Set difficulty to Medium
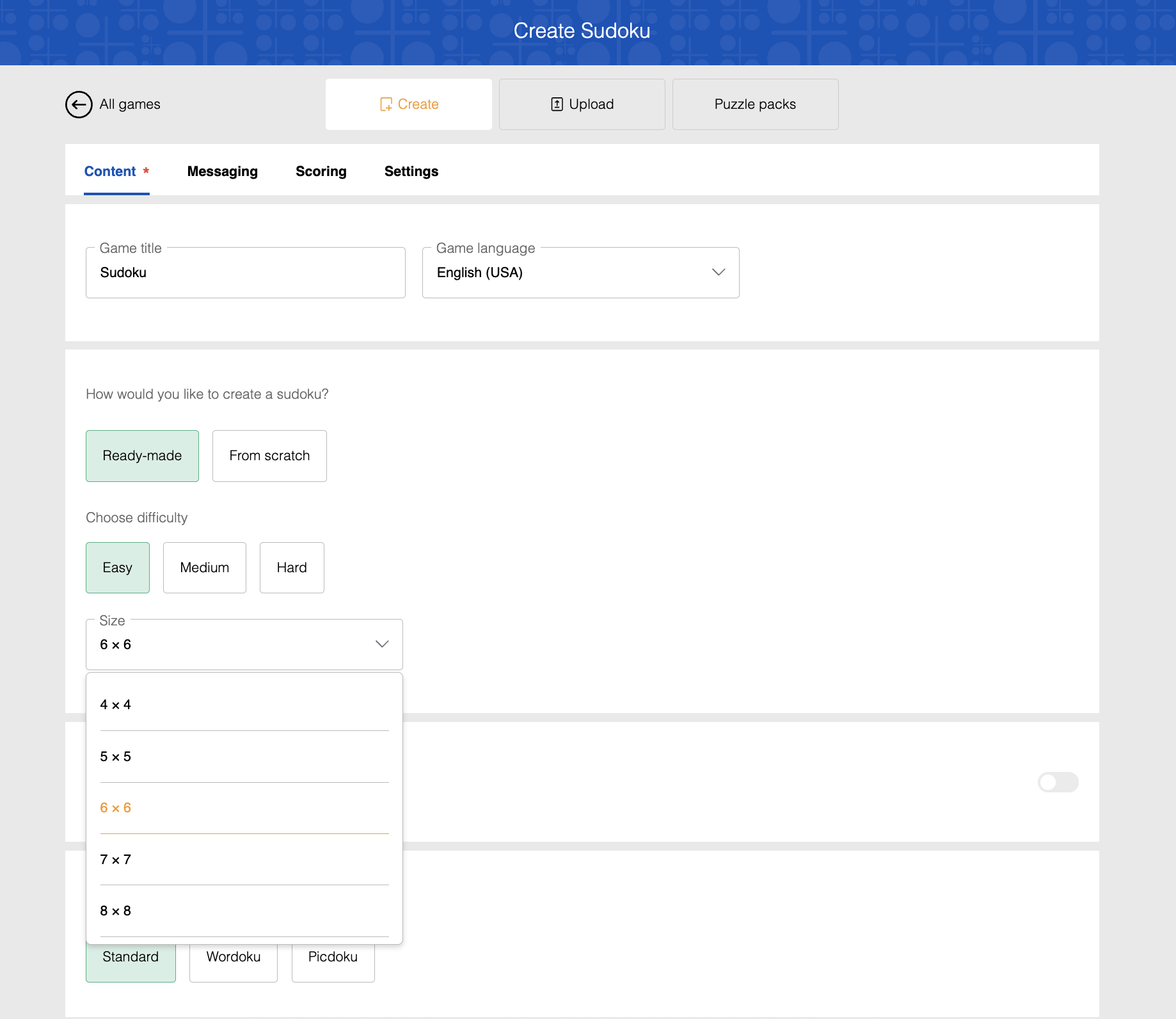The width and height of the screenshot is (1176, 1019). (204, 568)
